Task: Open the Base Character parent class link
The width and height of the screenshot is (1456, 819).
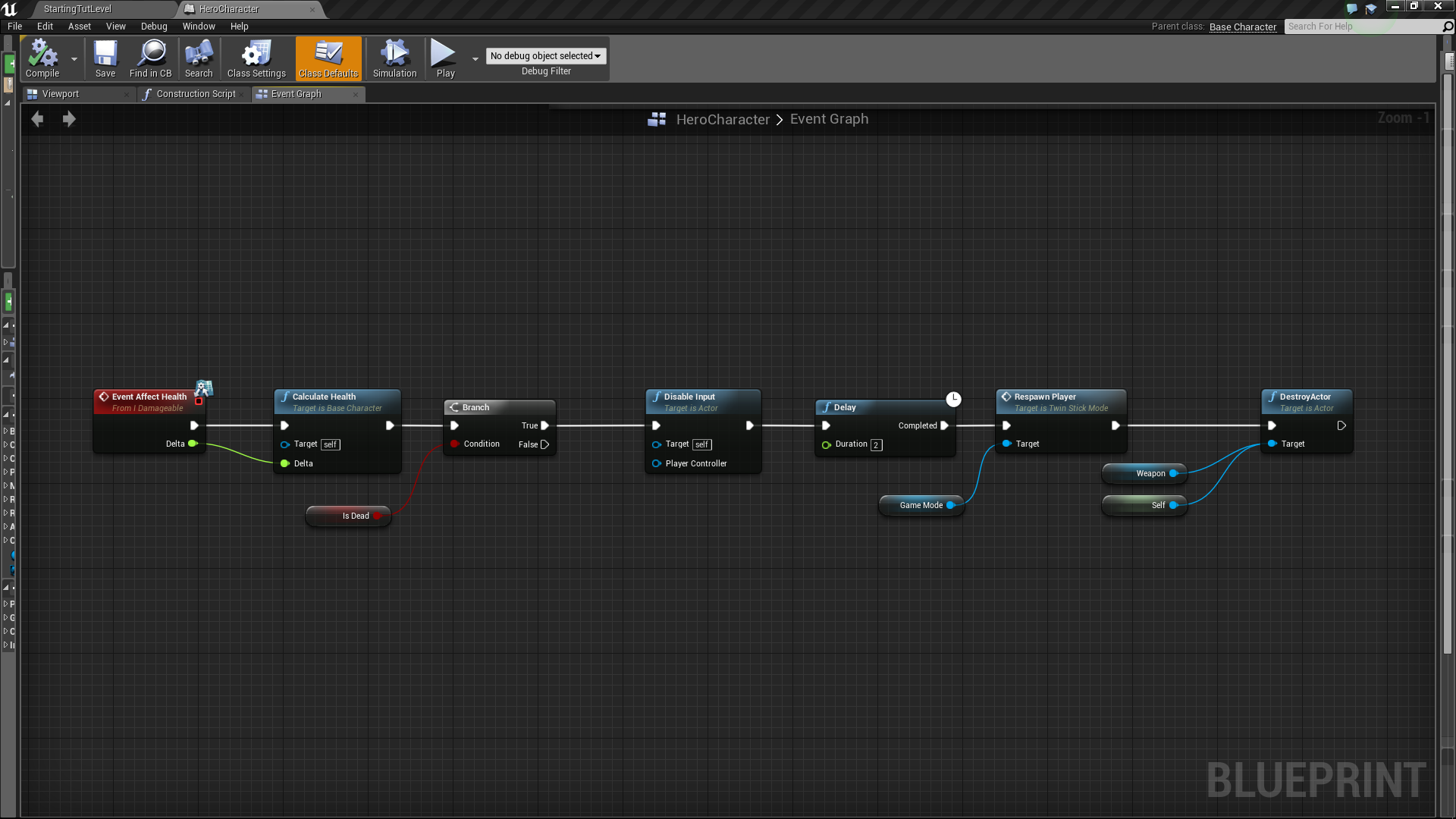Action: (1242, 27)
